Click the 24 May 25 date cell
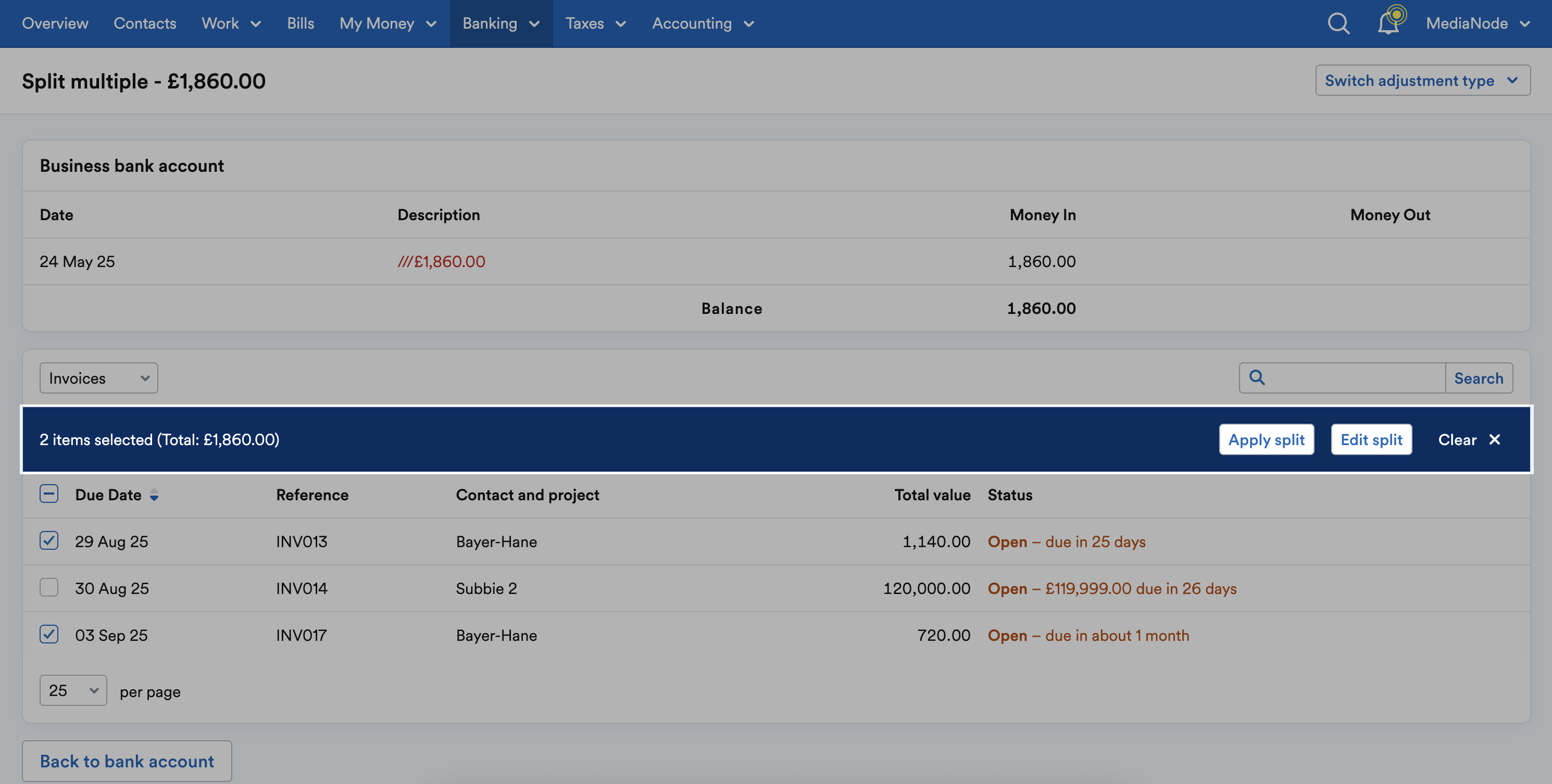Viewport: 1552px width, 784px height. 77,262
